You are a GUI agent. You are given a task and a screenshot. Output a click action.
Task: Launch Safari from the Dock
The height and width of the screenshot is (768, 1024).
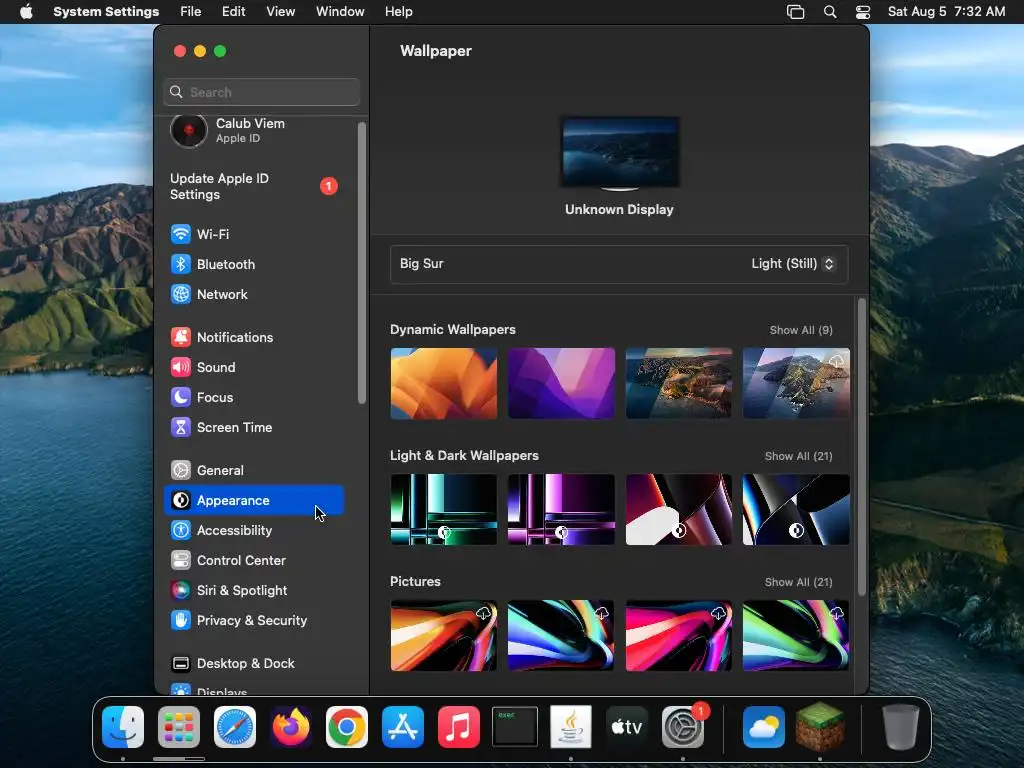[x=235, y=727]
